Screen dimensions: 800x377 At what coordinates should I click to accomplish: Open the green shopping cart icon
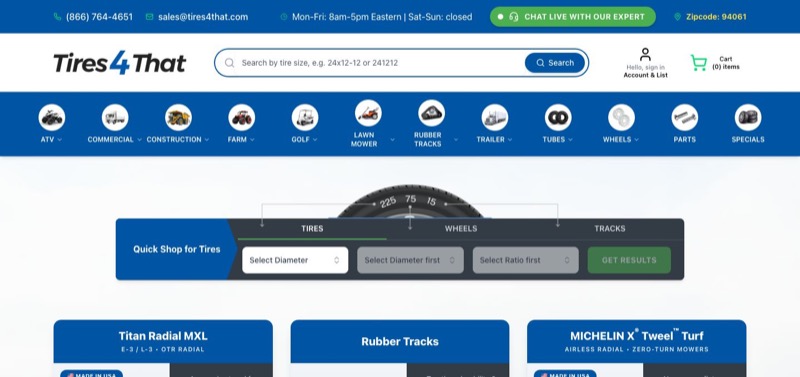click(698, 63)
